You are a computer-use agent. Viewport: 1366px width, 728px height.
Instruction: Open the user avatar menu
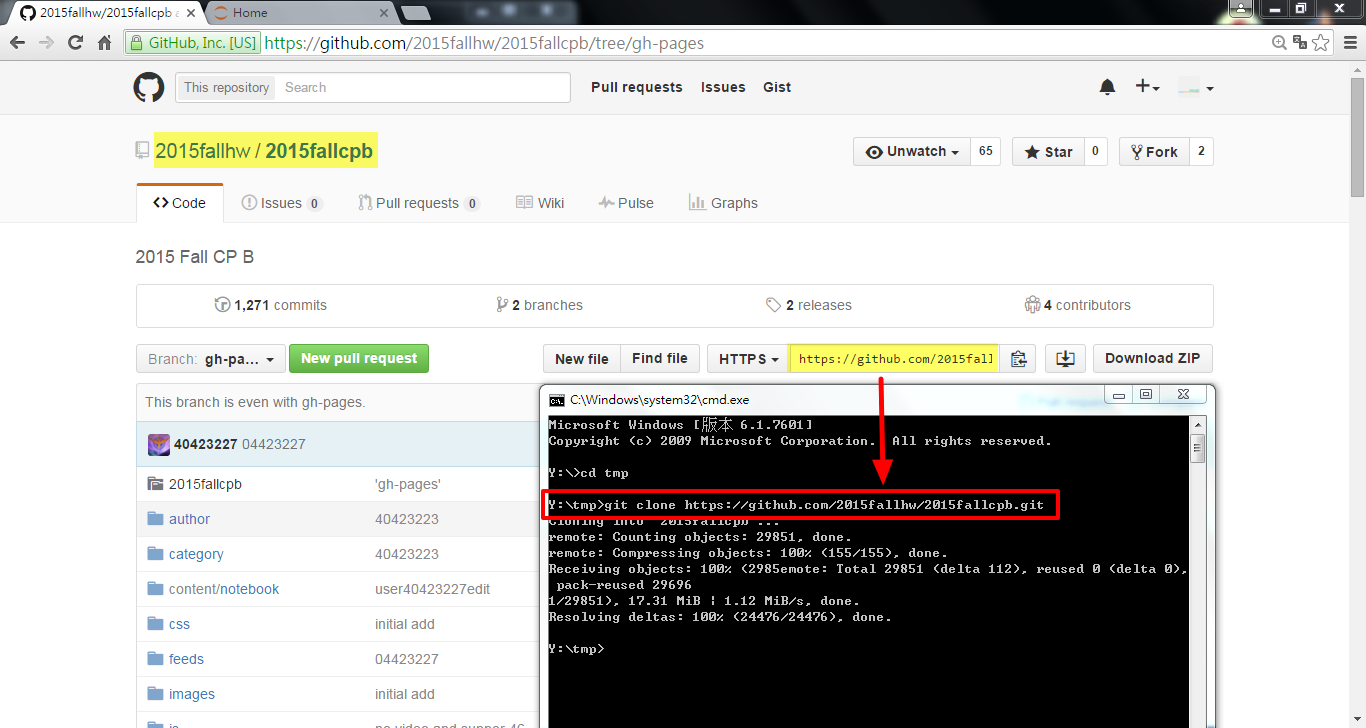coord(1195,88)
